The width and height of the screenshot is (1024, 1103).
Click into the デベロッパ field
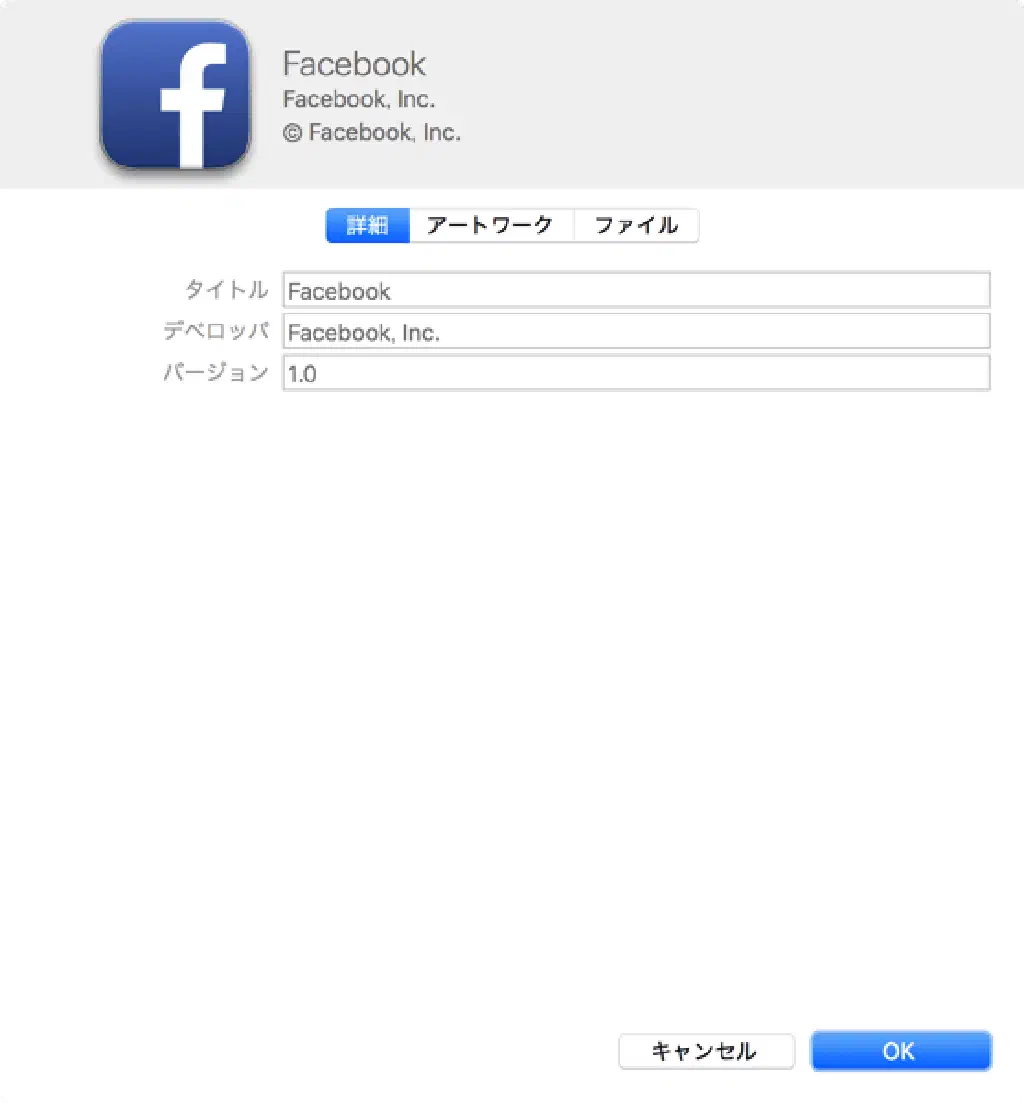[636, 331]
